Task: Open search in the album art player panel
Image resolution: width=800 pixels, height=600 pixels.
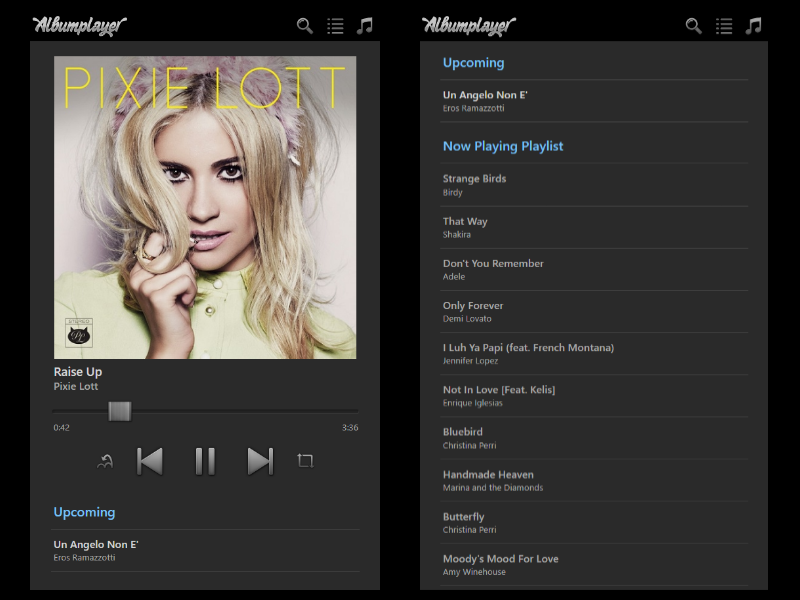Action: (305, 26)
